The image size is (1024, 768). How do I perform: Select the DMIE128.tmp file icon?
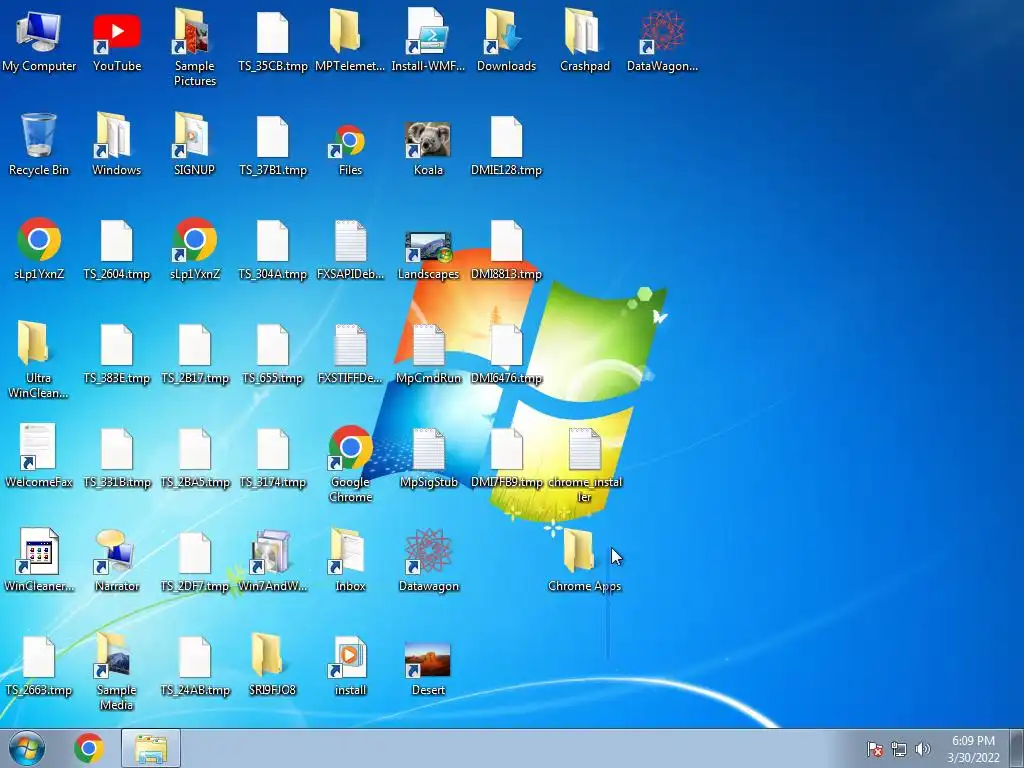pyautogui.click(x=506, y=136)
